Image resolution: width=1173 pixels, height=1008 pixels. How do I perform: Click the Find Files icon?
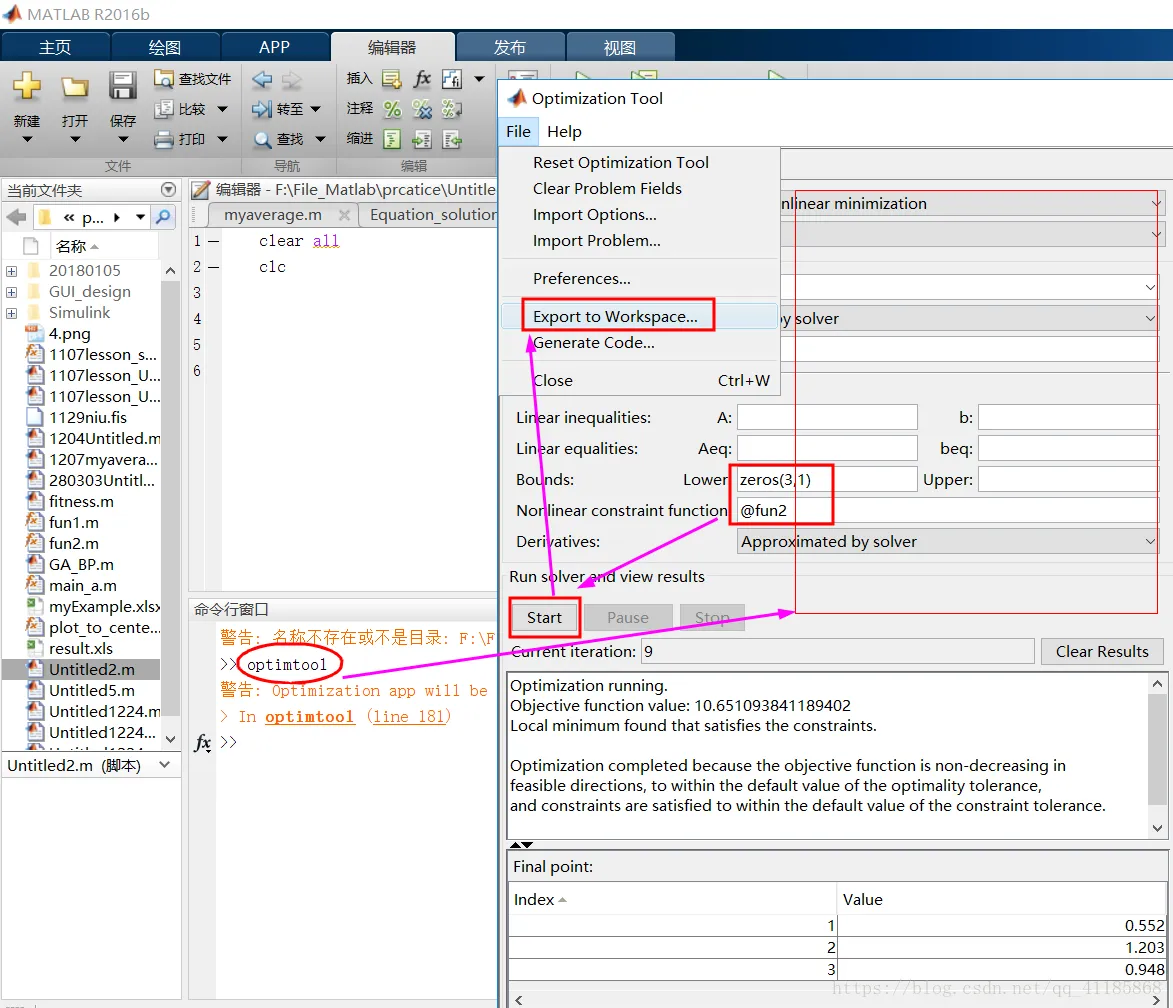coord(163,78)
